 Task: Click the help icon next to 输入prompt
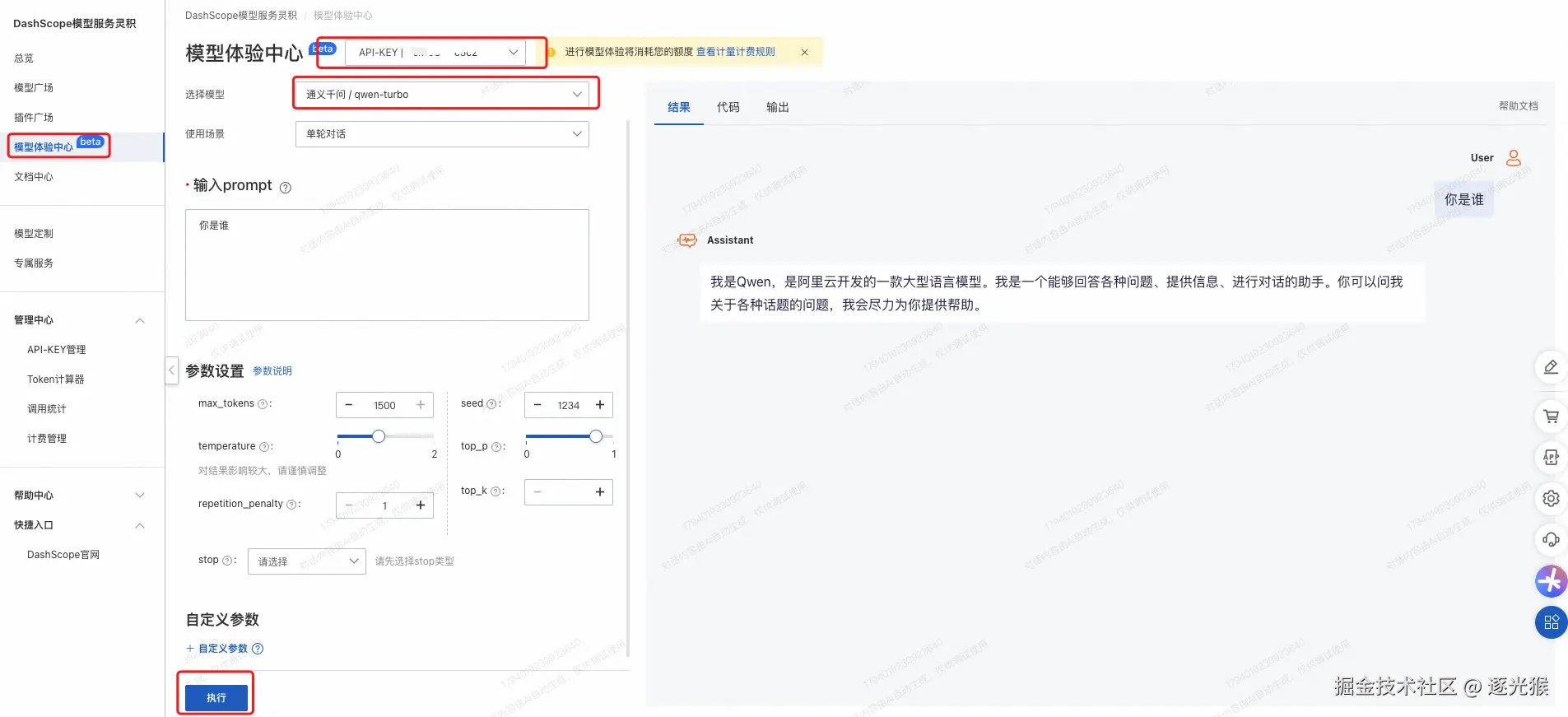coord(286,188)
